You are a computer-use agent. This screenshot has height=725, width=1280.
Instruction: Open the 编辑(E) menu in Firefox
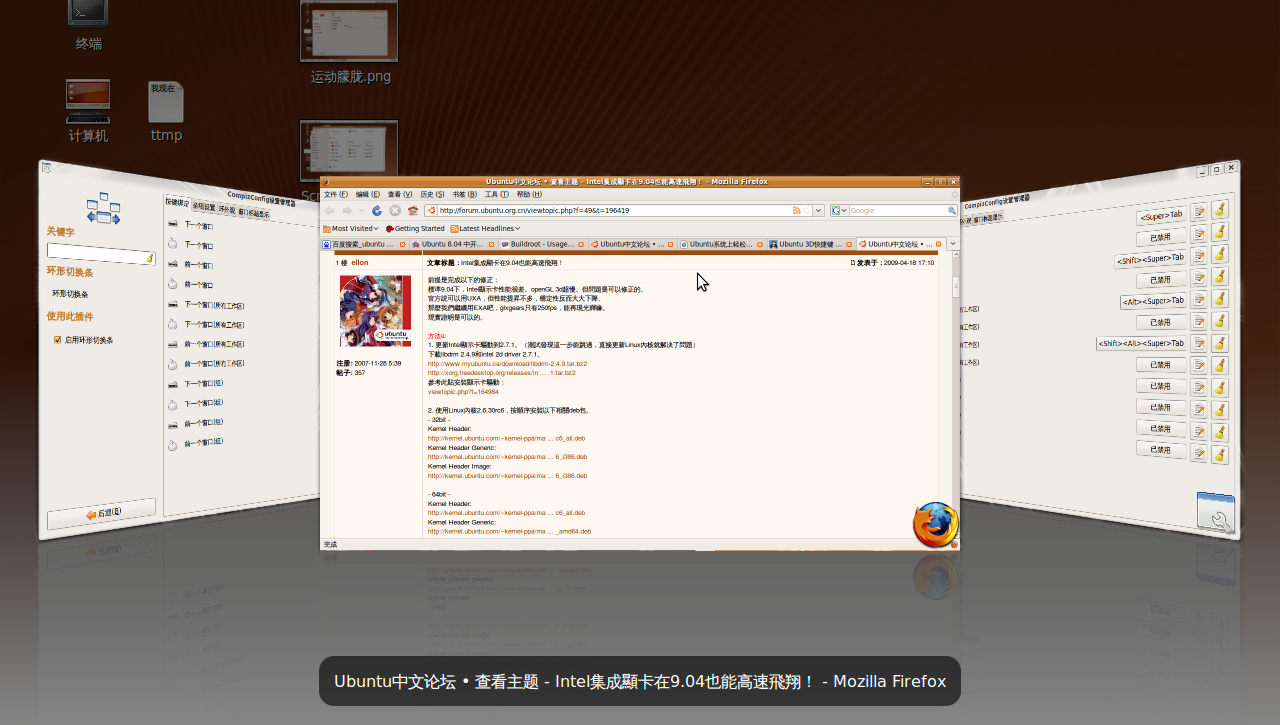(368, 194)
